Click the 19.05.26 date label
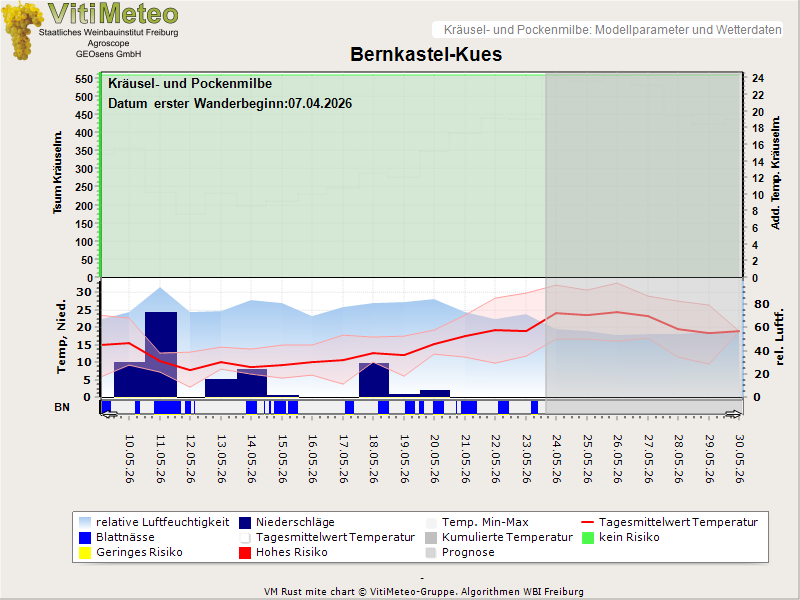 click(404, 459)
